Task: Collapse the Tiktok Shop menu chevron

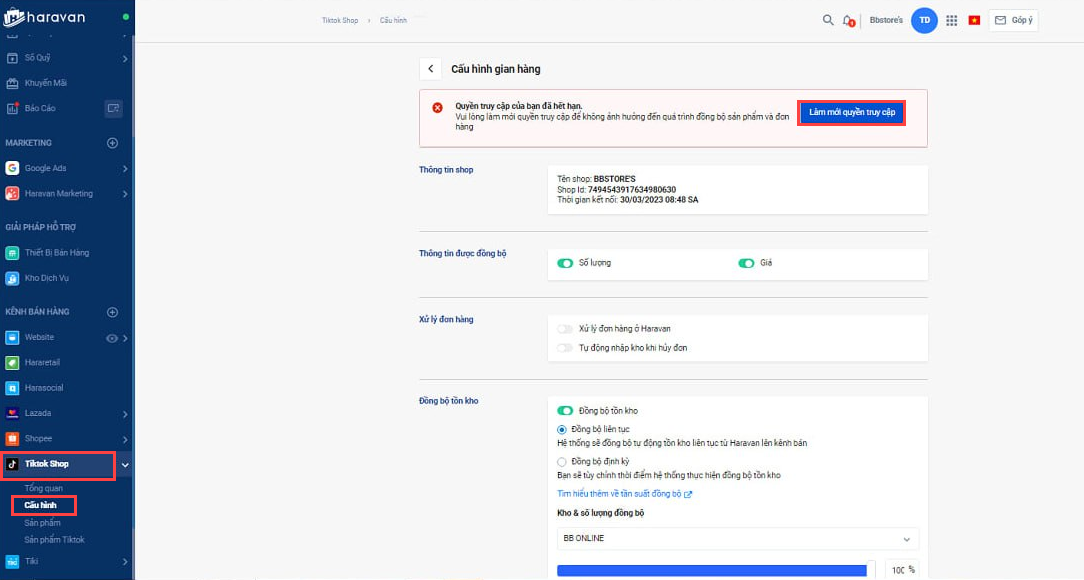Action: (124, 465)
